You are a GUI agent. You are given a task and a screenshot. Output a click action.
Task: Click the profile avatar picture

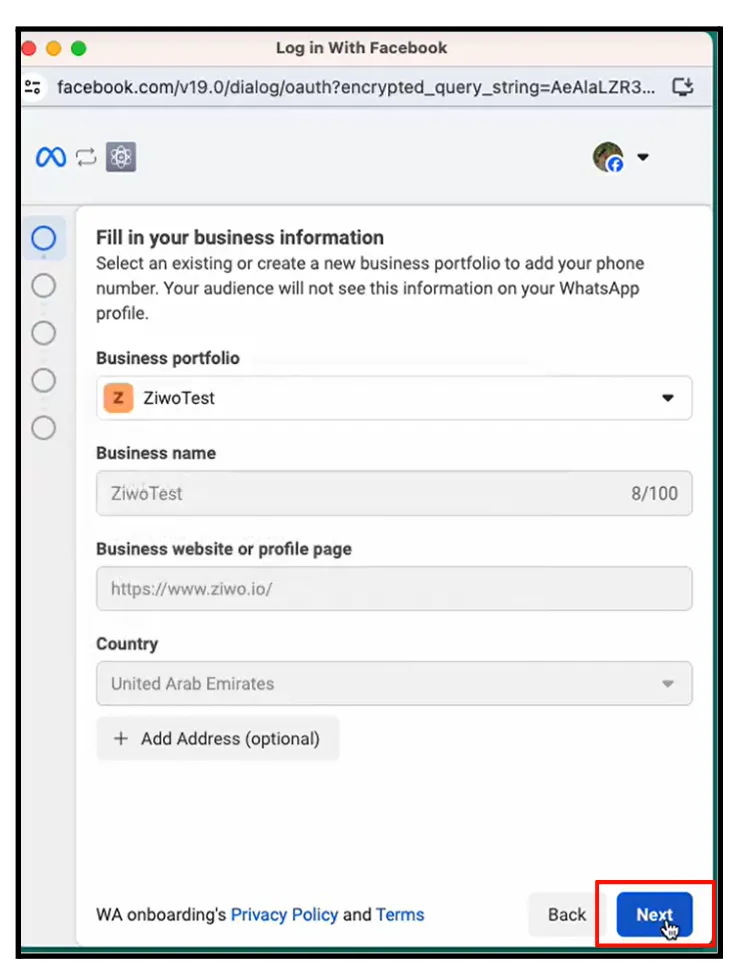pos(608,157)
